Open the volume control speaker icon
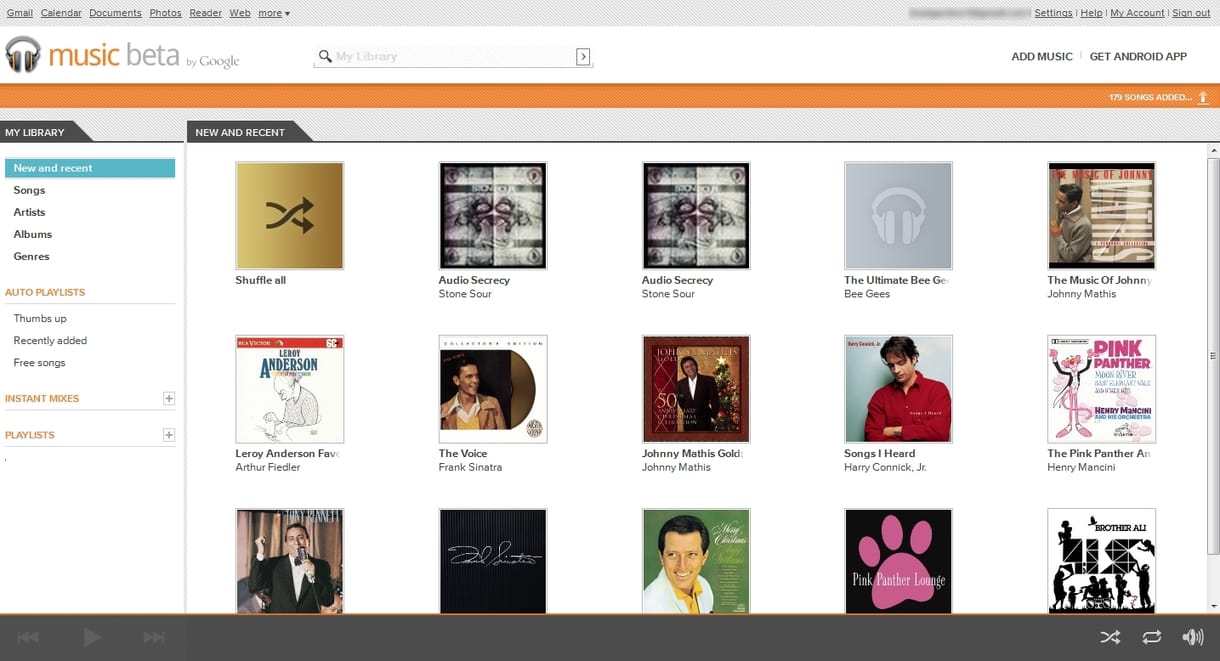This screenshot has width=1220, height=661. point(1193,637)
